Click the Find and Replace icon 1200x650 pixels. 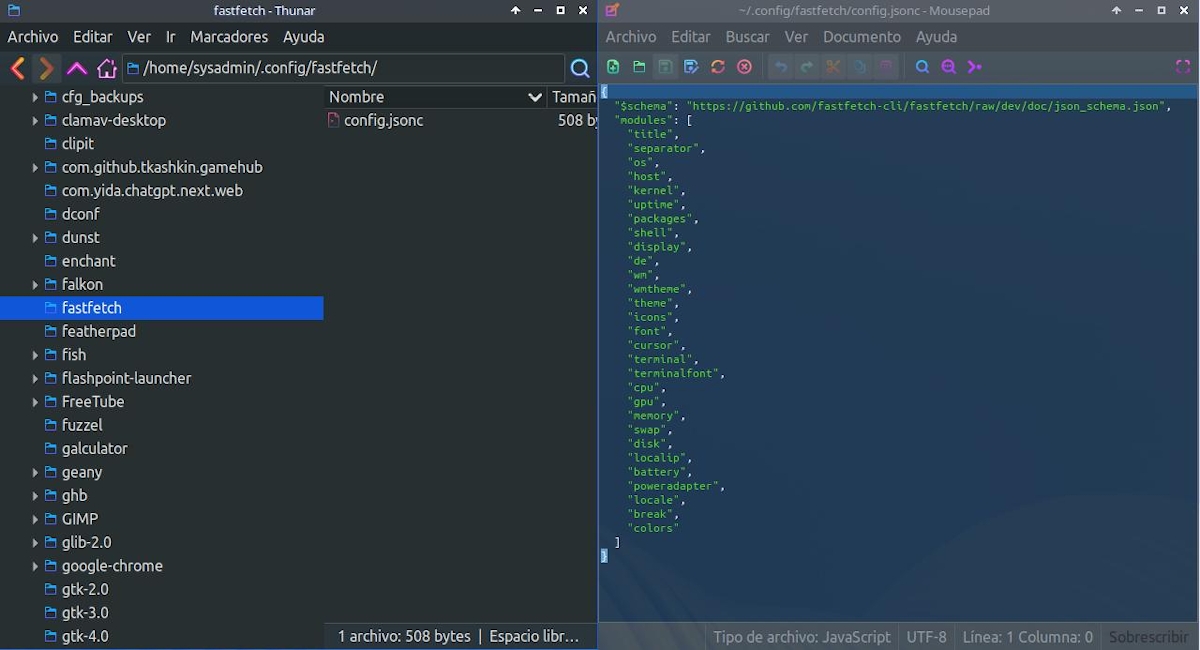click(x=948, y=67)
